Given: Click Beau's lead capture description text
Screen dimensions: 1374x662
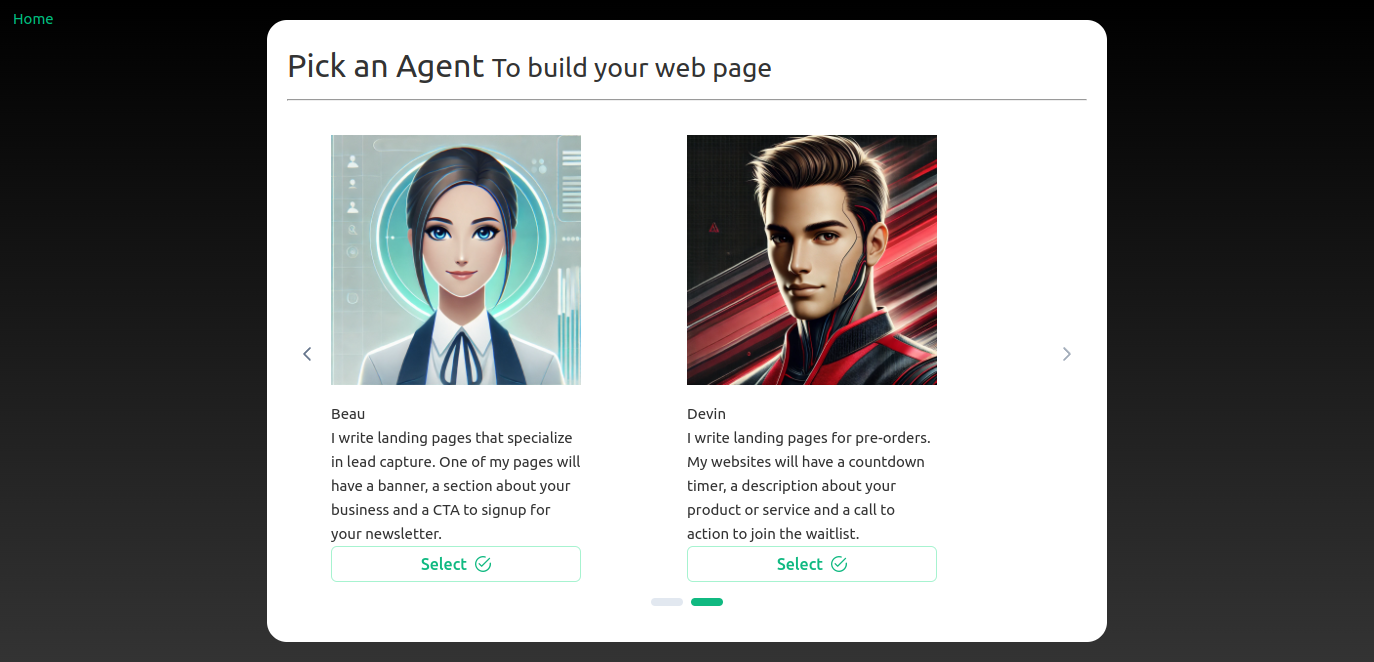Looking at the screenshot, I should click(x=456, y=486).
